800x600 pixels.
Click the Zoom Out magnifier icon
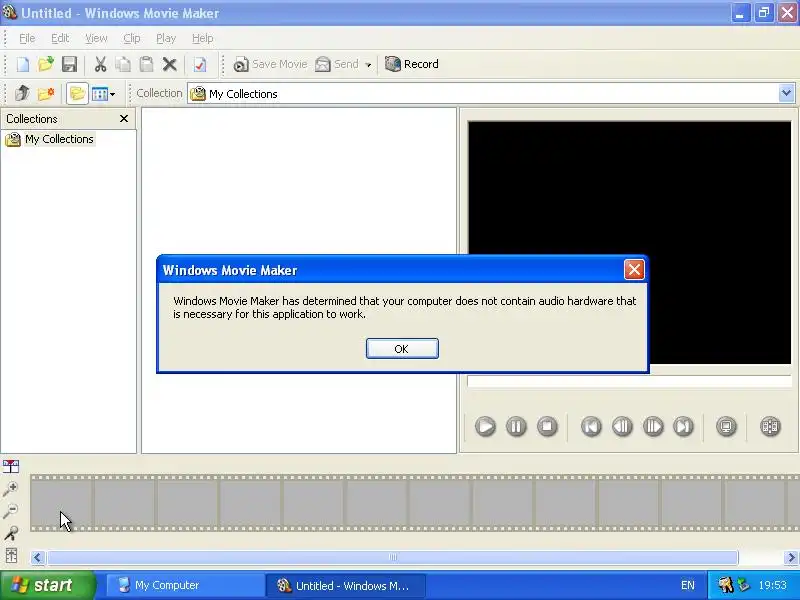tap(11, 511)
